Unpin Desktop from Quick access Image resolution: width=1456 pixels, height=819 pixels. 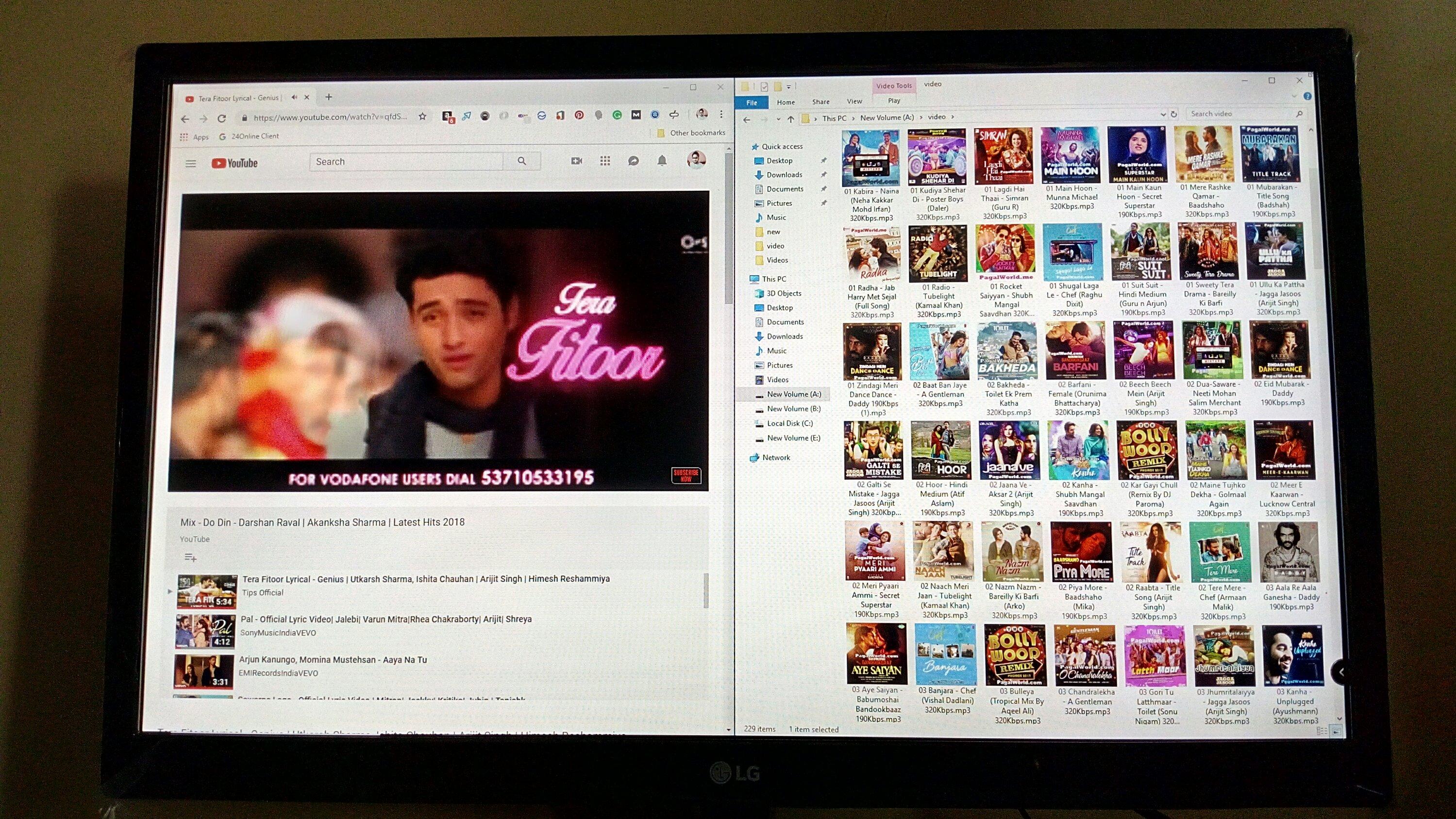pos(823,161)
